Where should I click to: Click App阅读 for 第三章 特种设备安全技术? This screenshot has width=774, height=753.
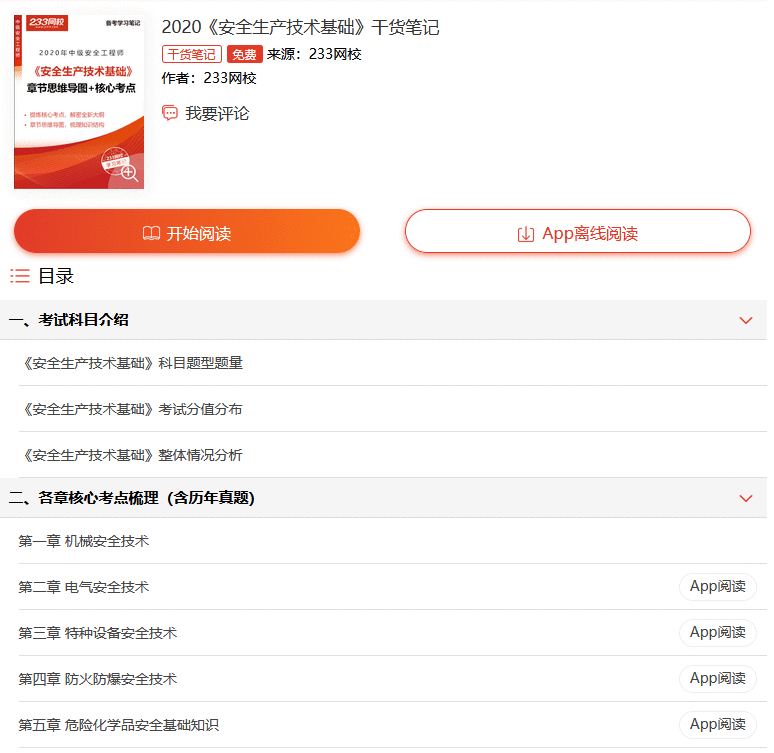click(717, 633)
